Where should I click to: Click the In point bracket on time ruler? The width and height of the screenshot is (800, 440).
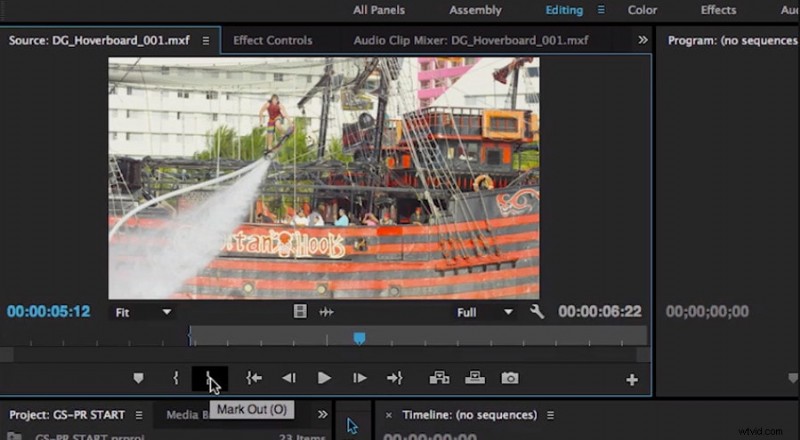pos(190,336)
